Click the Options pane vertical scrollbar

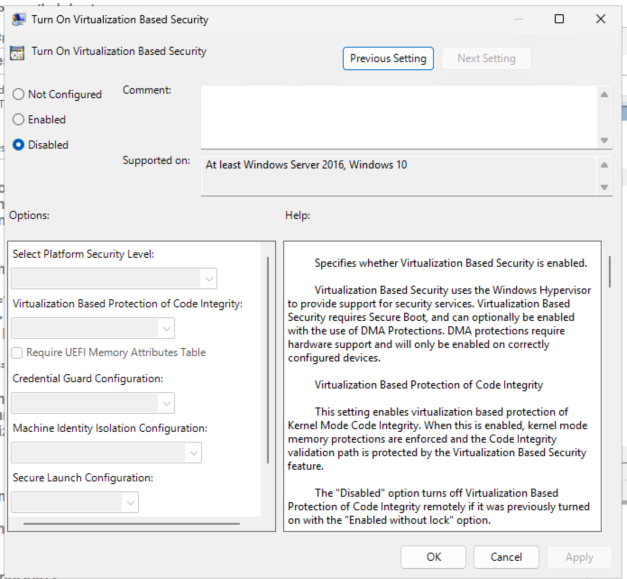[x=268, y=360]
